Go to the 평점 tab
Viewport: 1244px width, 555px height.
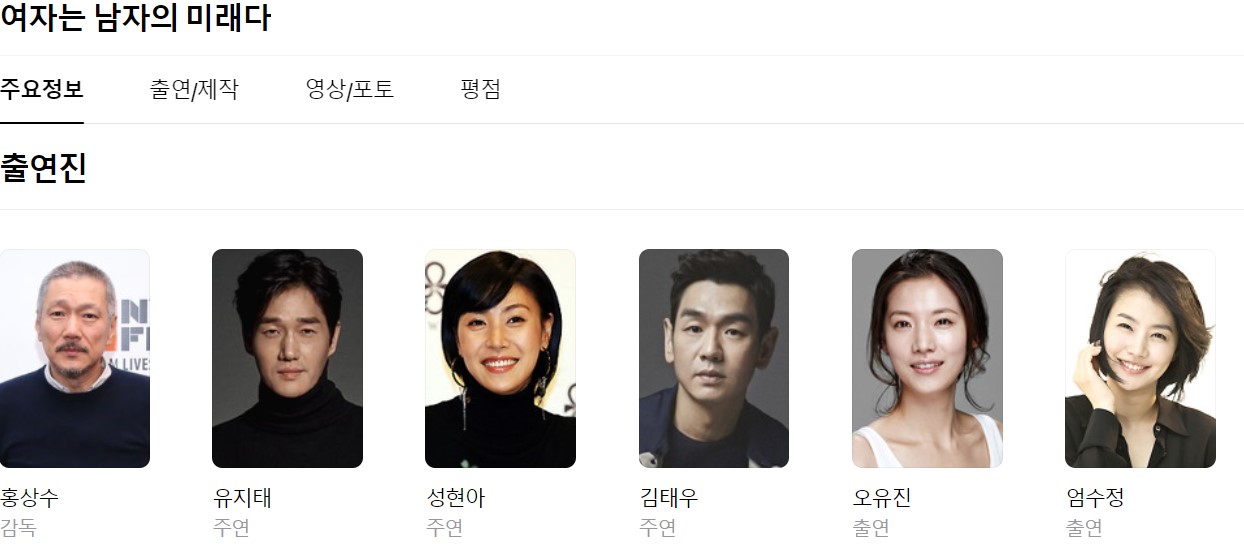pos(481,89)
